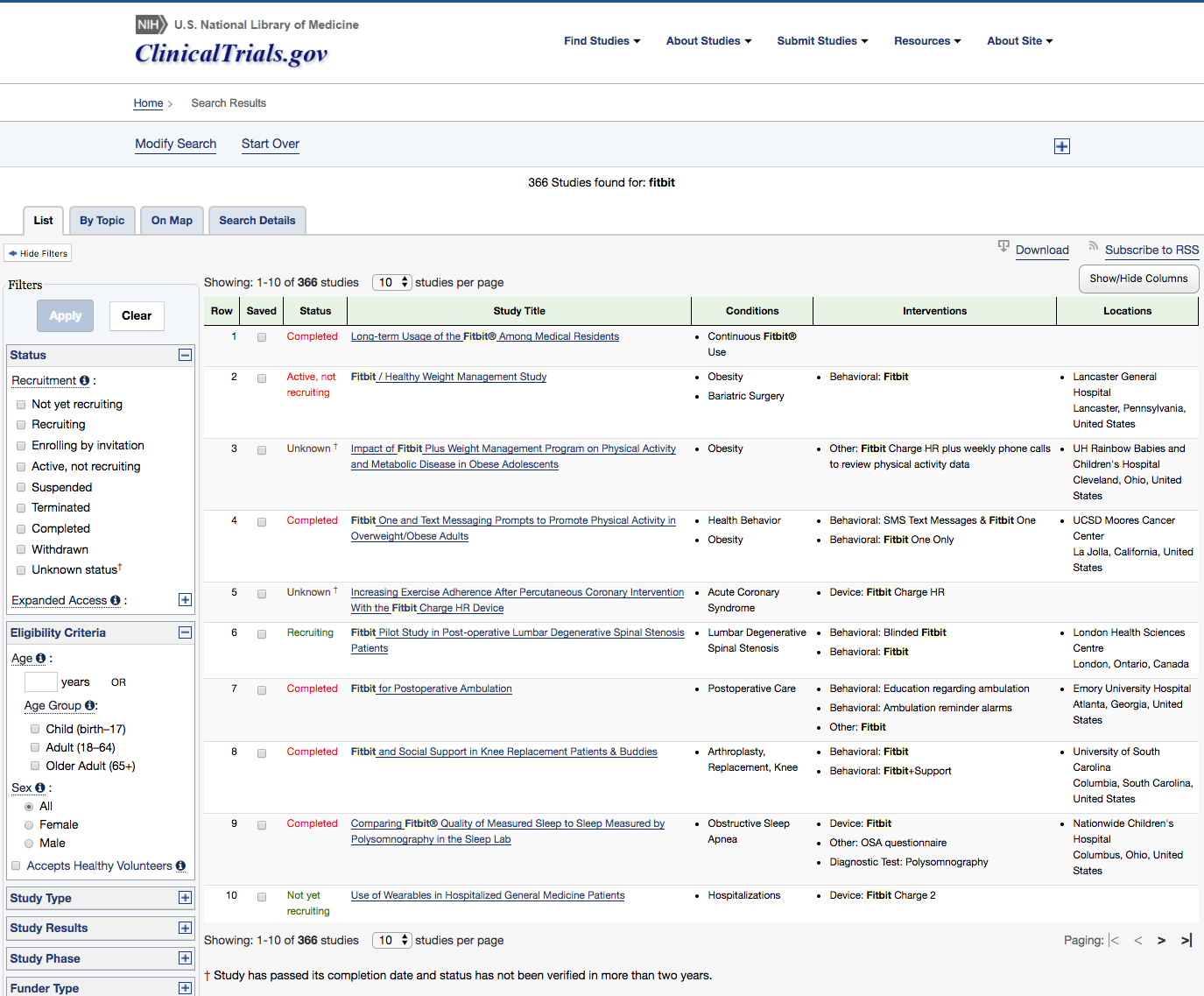
Task: Go to the next results page arrow
Action: pyautogui.click(x=1161, y=940)
